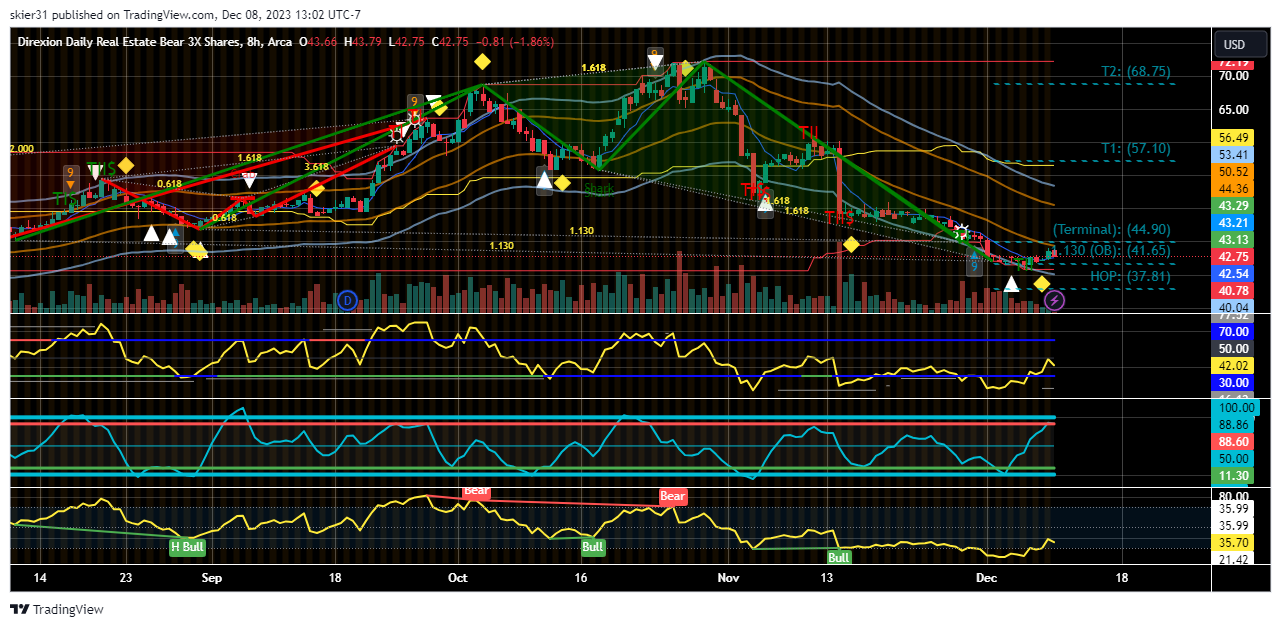Select the (Terminal): (44.90) label
Screen dimensions: 1281x627
[1111, 229]
